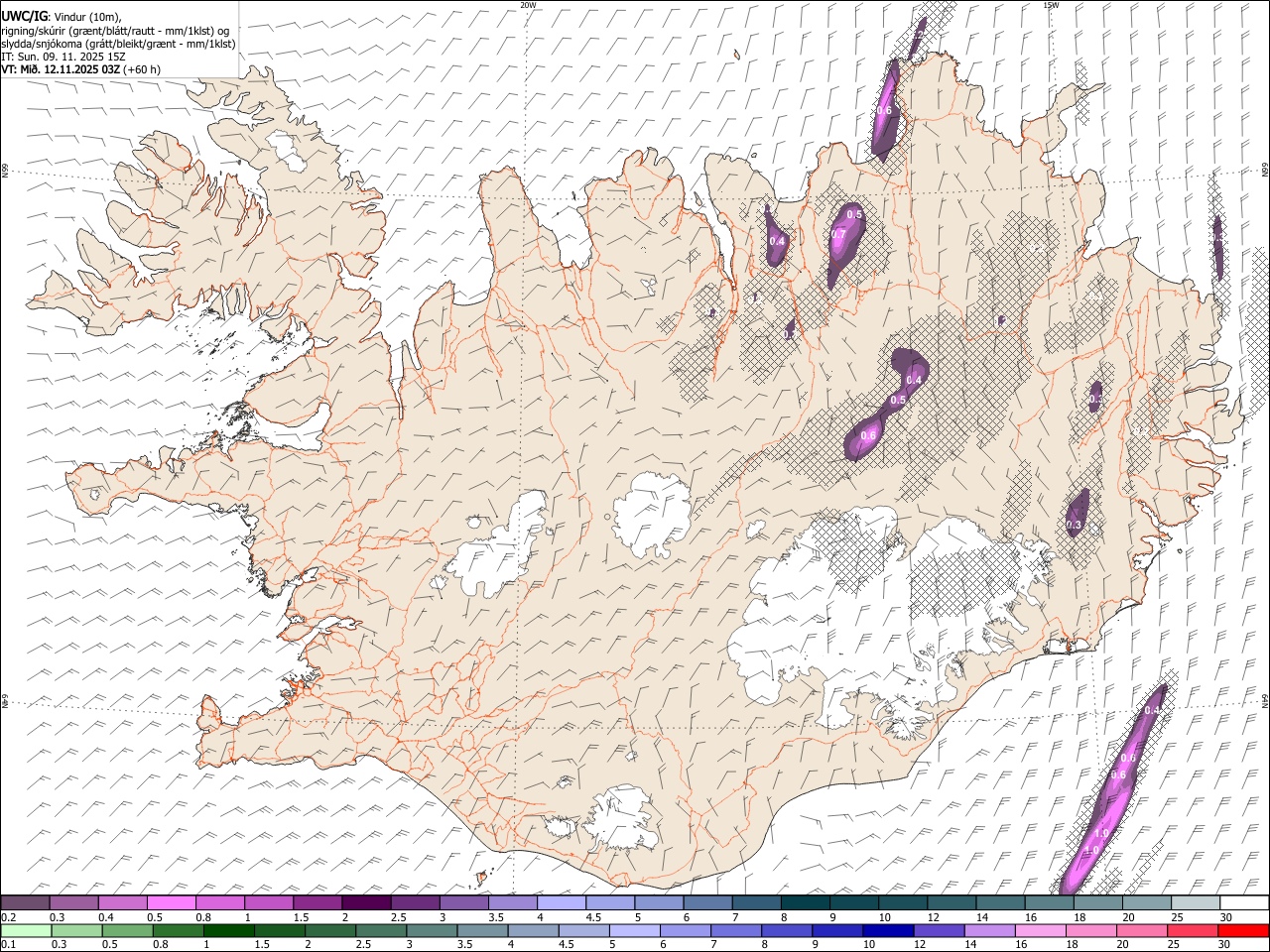Select the lower legend swatch labeled 4
The width and height of the screenshot is (1270, 952).
coord(533,930)
